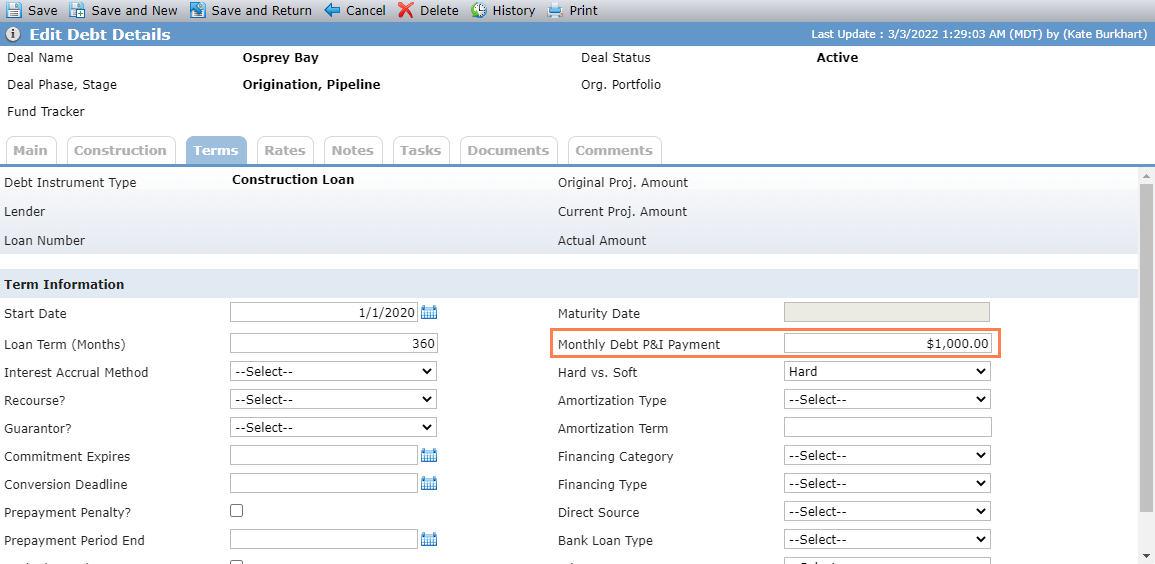Open the Bank Loan Type dropdown
This screenshot has width=1155, height=564.
(887, 539)
